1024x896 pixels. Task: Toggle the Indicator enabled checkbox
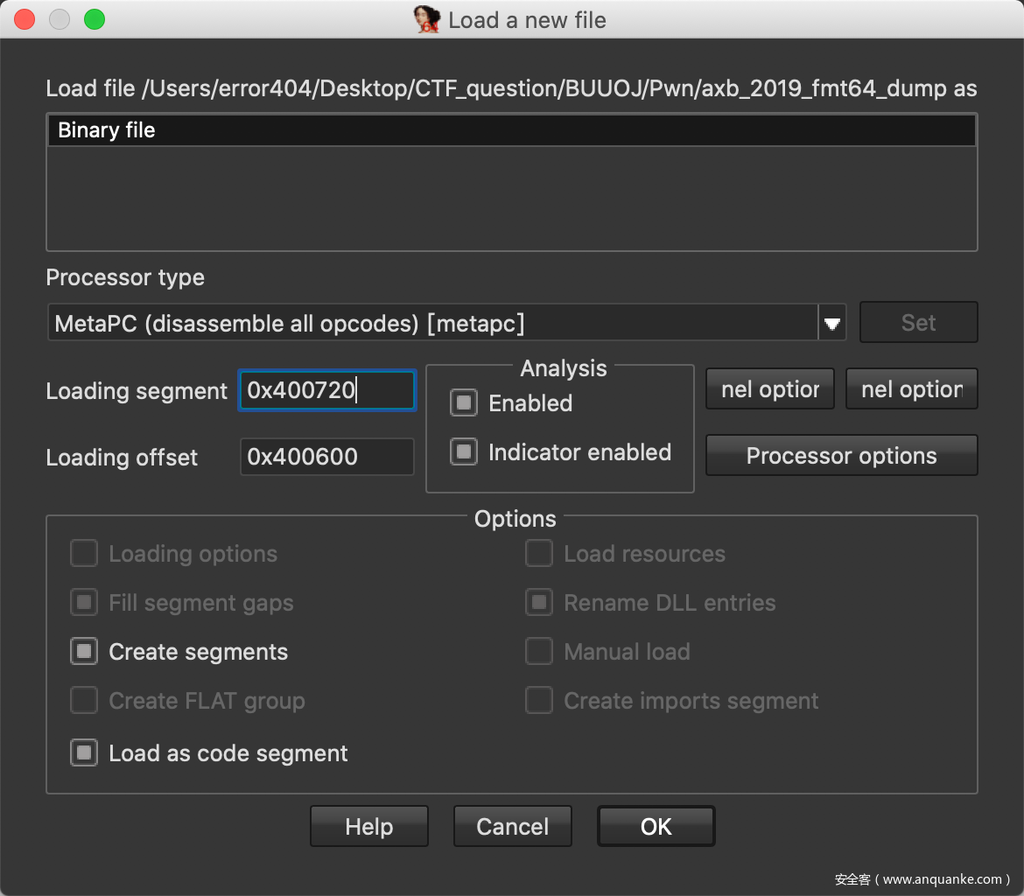463,452
